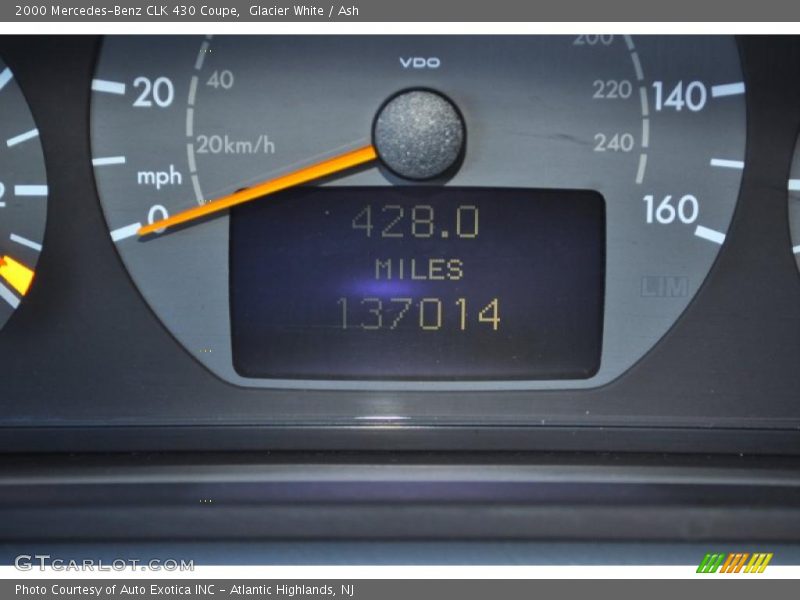Click the GTCarLot.com watermark logo
This screenshot has height=600, width=800.
click(x=104, y=563)
